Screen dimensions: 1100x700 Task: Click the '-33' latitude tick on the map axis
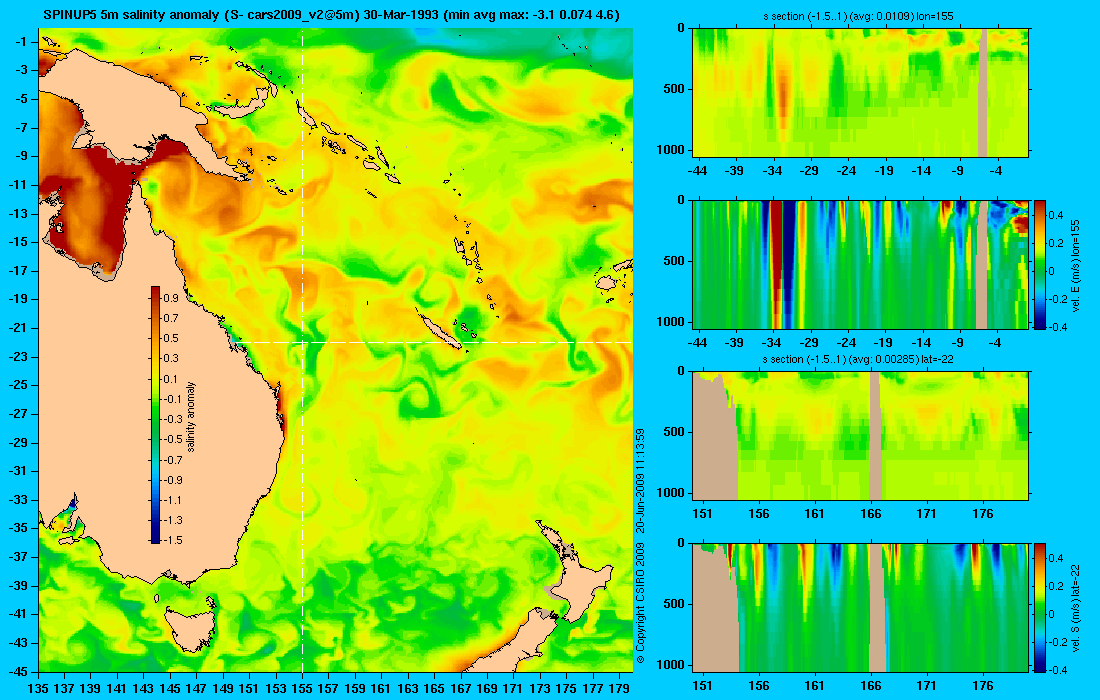coord(18,500)
